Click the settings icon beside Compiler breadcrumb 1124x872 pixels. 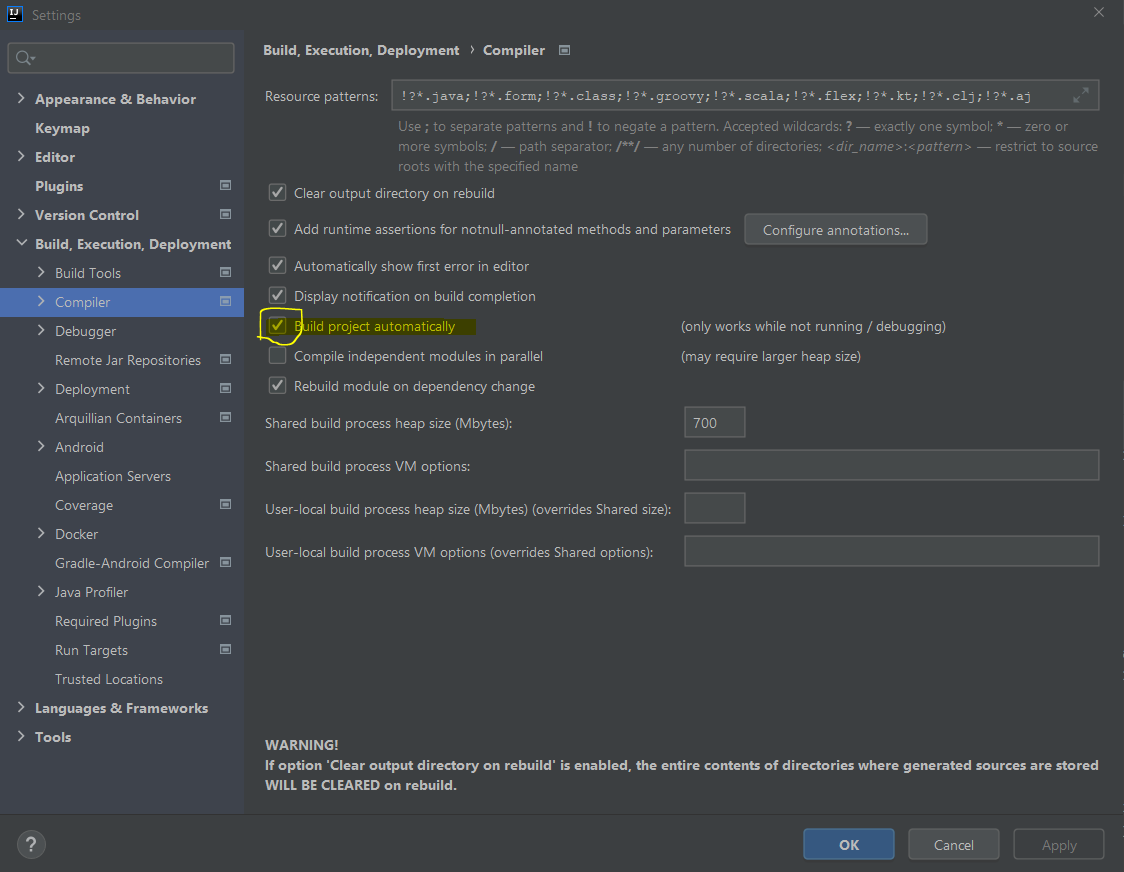pos(564,49)
